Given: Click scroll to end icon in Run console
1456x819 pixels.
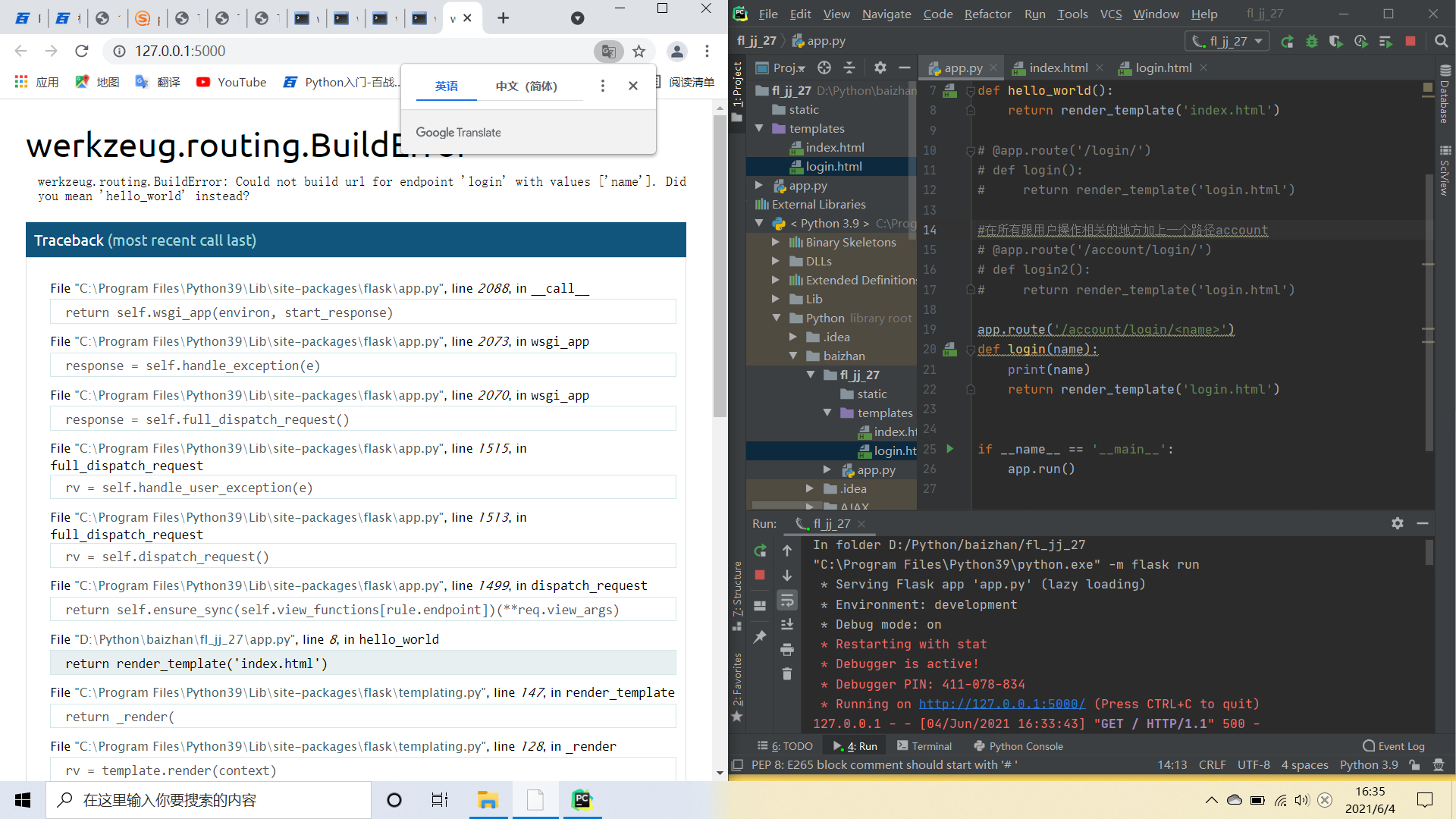Looking at the screenshot, I should click(x=787, y=624).
